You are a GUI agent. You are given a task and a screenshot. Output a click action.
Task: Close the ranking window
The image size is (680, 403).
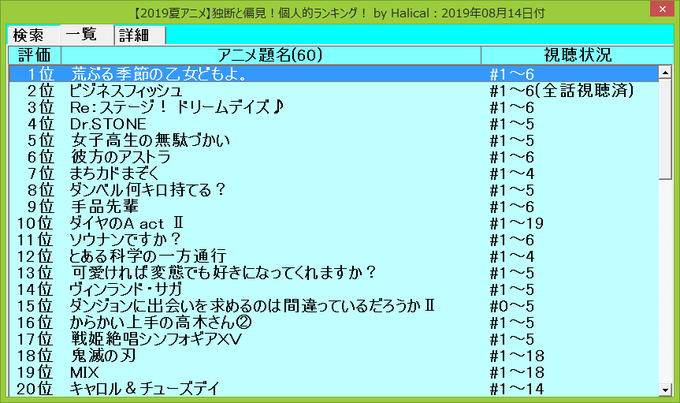pyautogui.click(x=662, y=9)
